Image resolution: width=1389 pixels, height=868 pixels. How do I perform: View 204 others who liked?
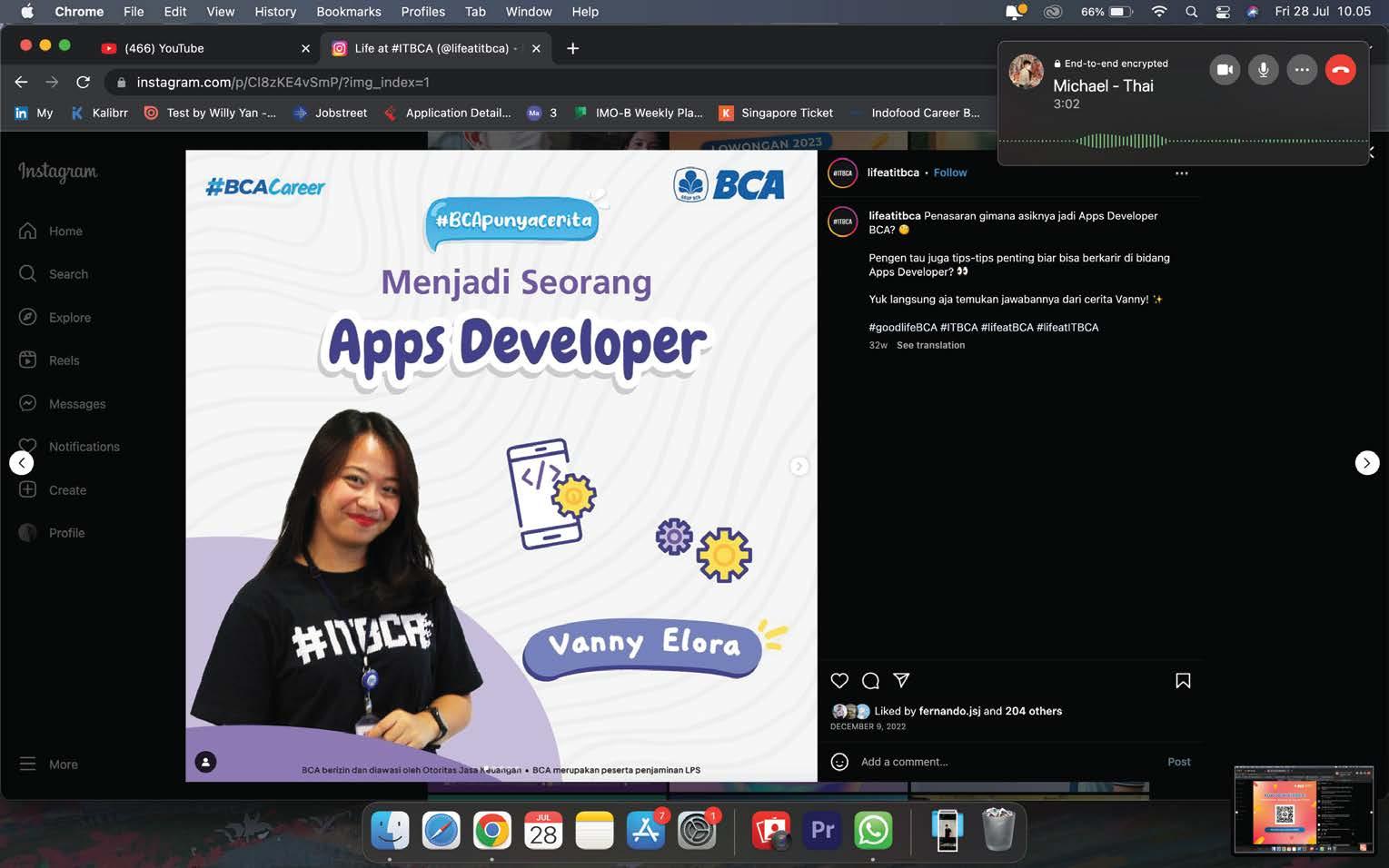tap(1034, 711)
